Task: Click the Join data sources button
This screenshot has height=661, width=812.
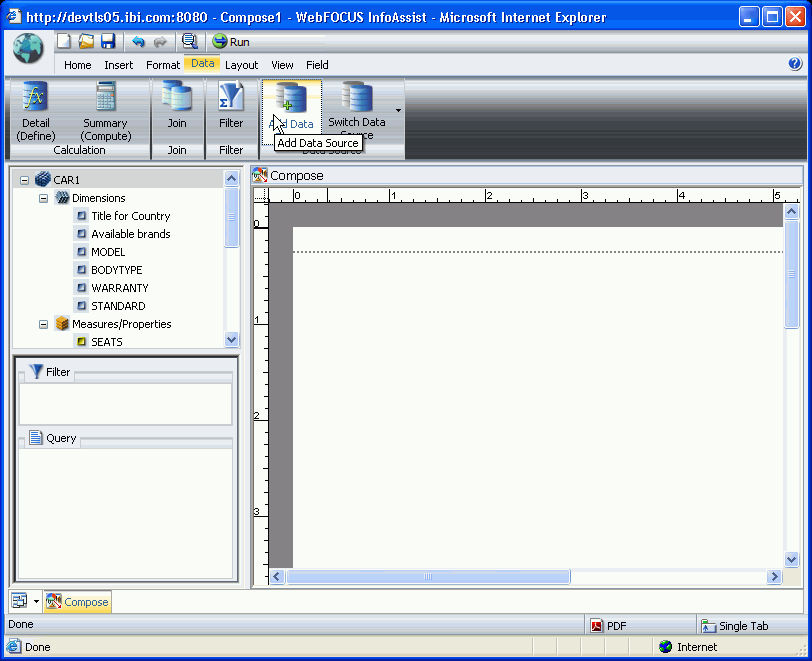Action: pos(177,105)
